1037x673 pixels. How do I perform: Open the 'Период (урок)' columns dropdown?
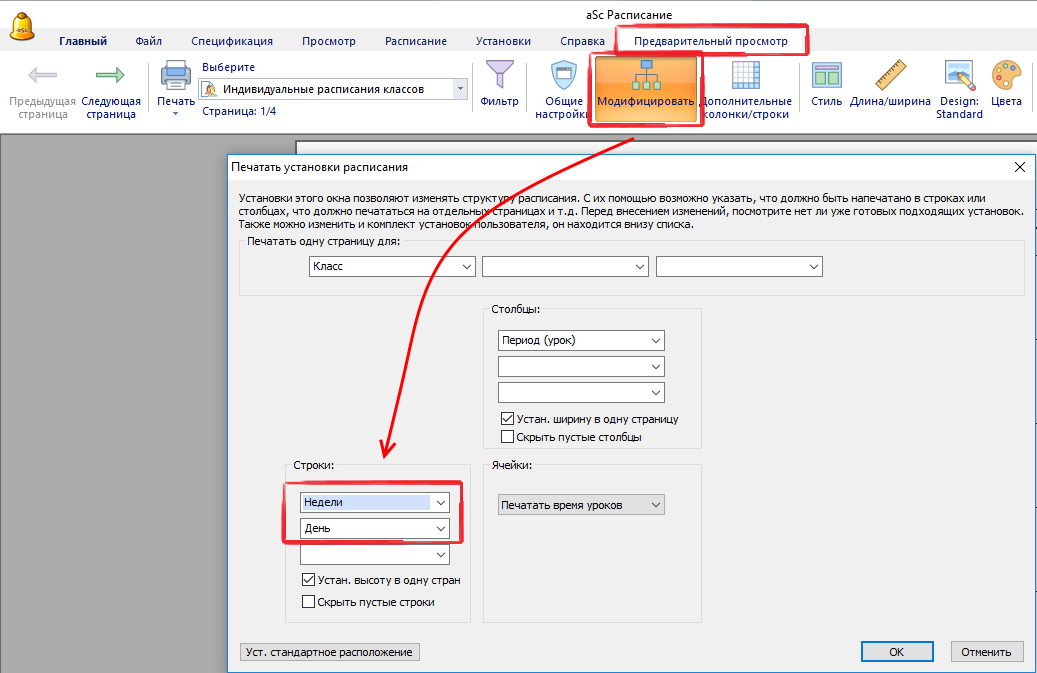click(656, 340)
